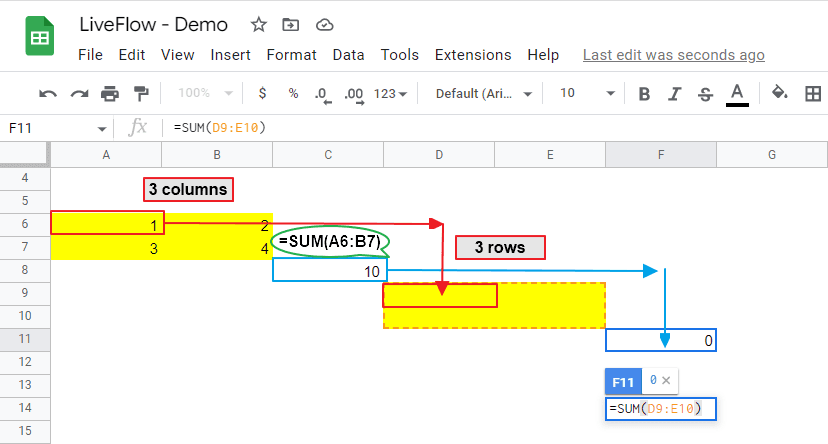The image size is (828, 444).
Task: Format as percent
Action: click(x=293, y=93)
